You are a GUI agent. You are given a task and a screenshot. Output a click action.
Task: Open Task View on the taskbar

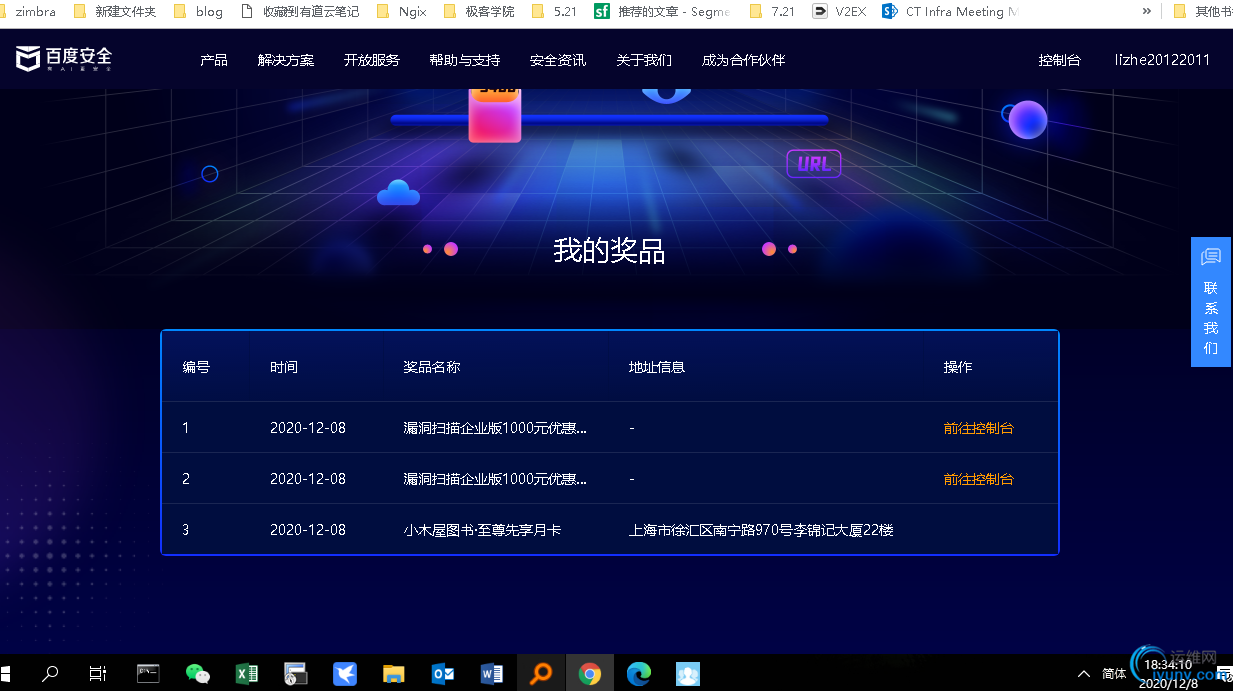click(98, 673)
